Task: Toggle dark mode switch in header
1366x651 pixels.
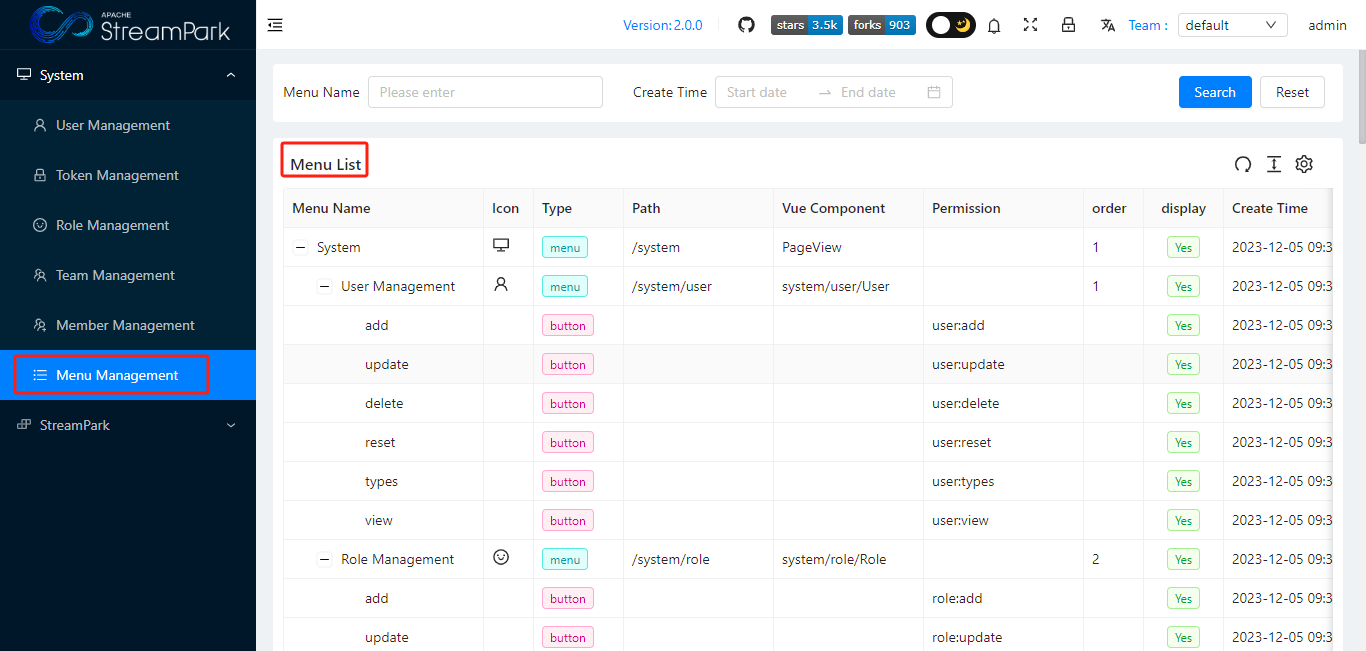Action: click(x=950, y=25)
